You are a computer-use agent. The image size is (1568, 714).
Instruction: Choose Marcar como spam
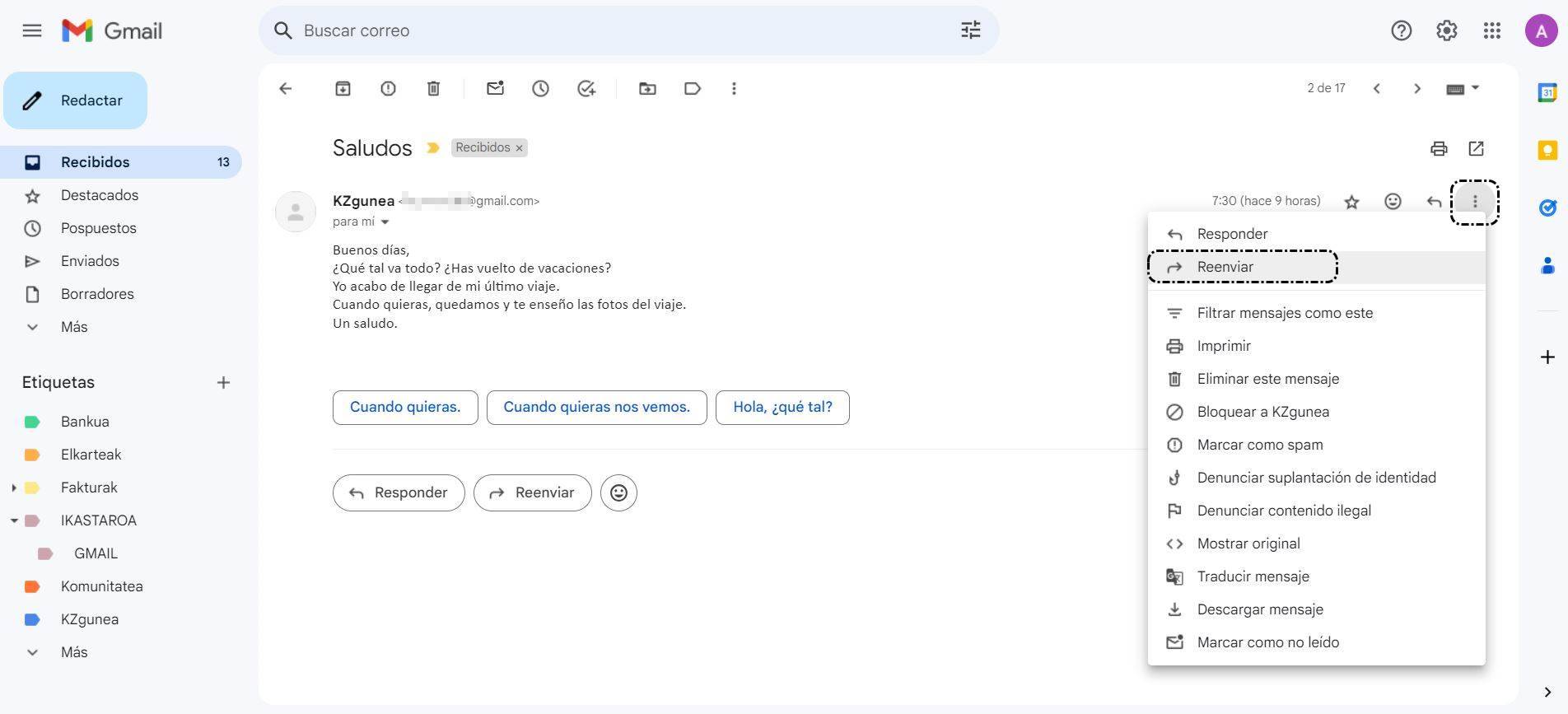1317,445
